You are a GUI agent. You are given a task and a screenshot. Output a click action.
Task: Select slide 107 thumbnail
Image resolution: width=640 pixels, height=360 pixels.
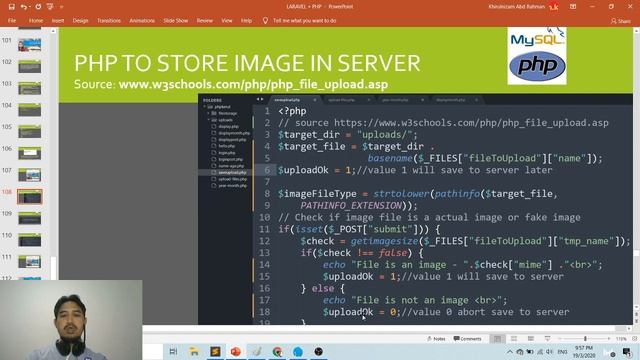[x=29, y=175]
